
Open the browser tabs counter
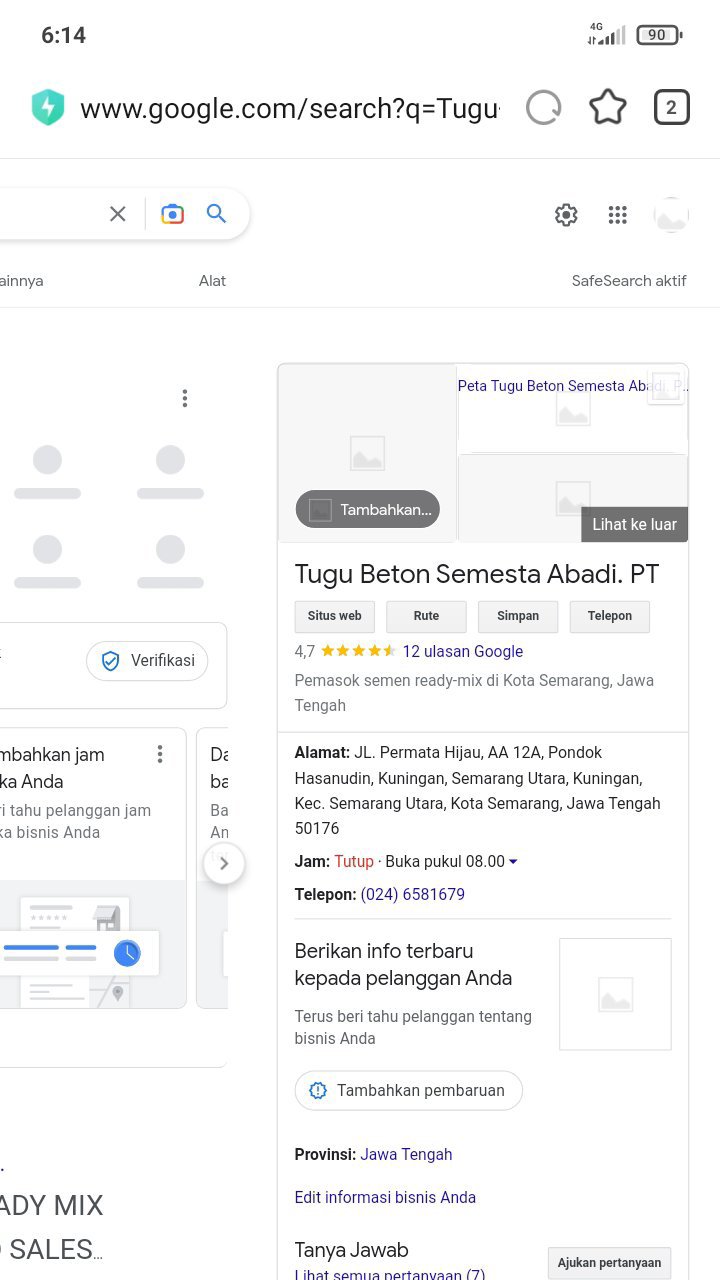pos(671,108)
